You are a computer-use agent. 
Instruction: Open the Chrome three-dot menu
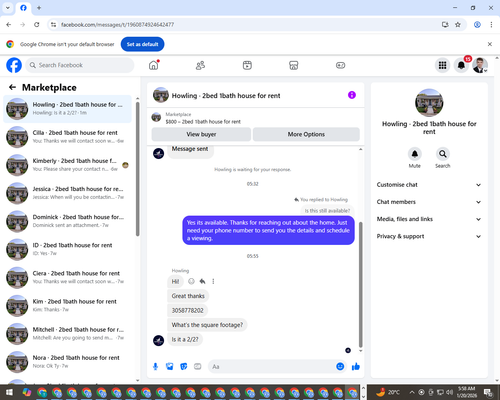491,25
